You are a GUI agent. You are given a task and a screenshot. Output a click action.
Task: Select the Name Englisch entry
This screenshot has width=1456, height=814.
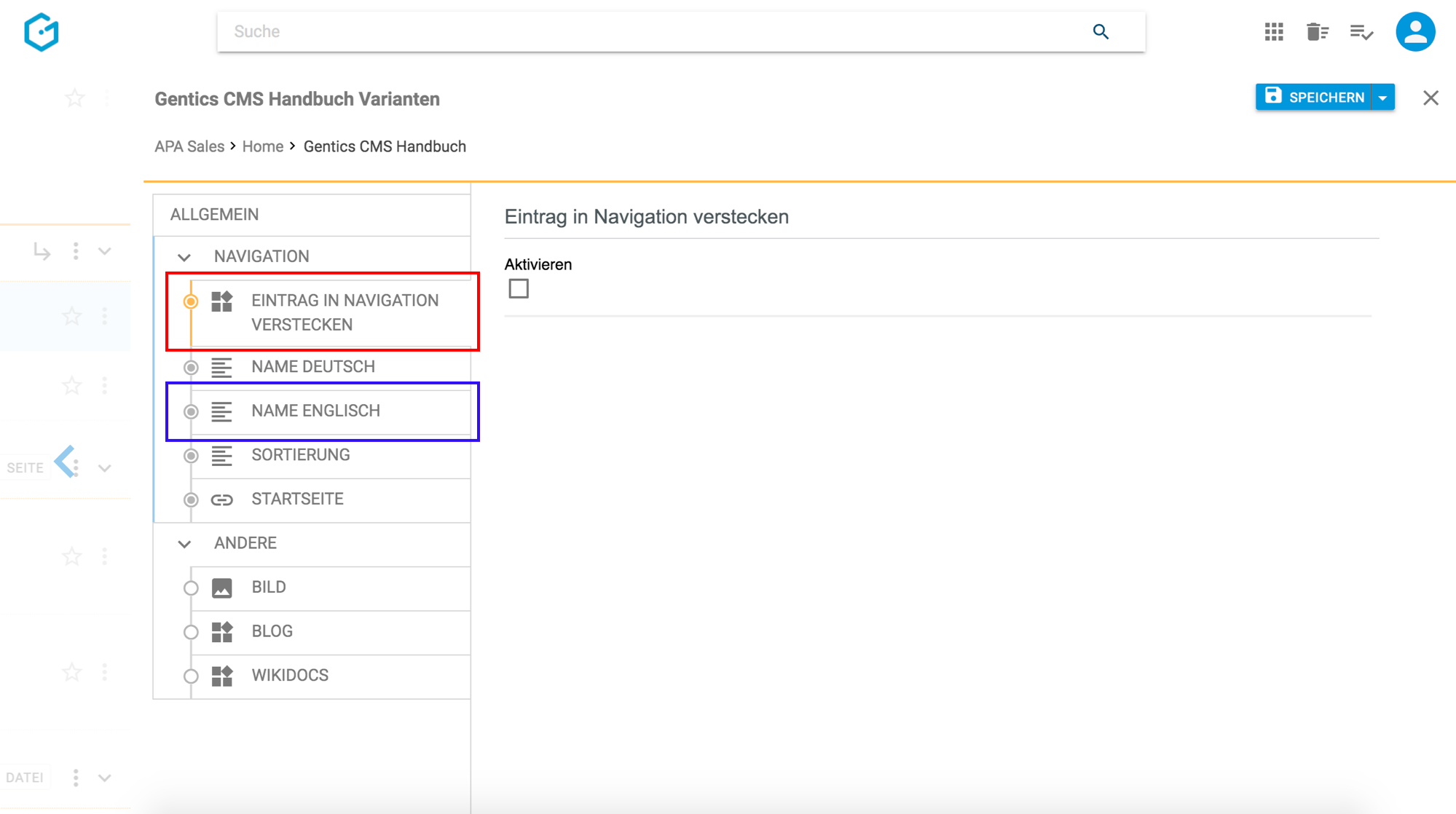331,411
